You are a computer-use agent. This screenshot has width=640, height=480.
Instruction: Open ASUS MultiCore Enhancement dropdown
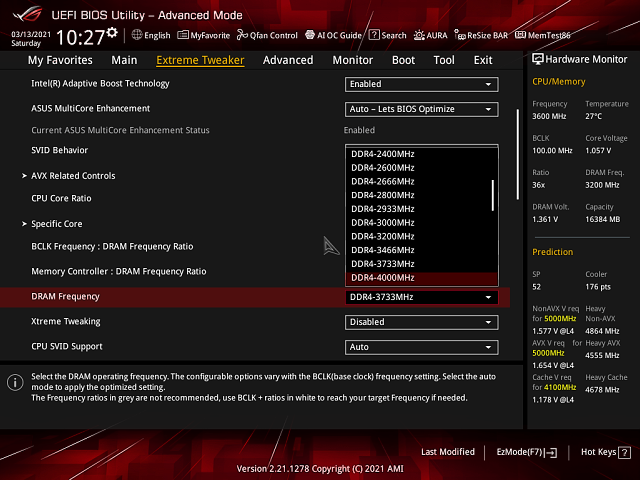421,109
